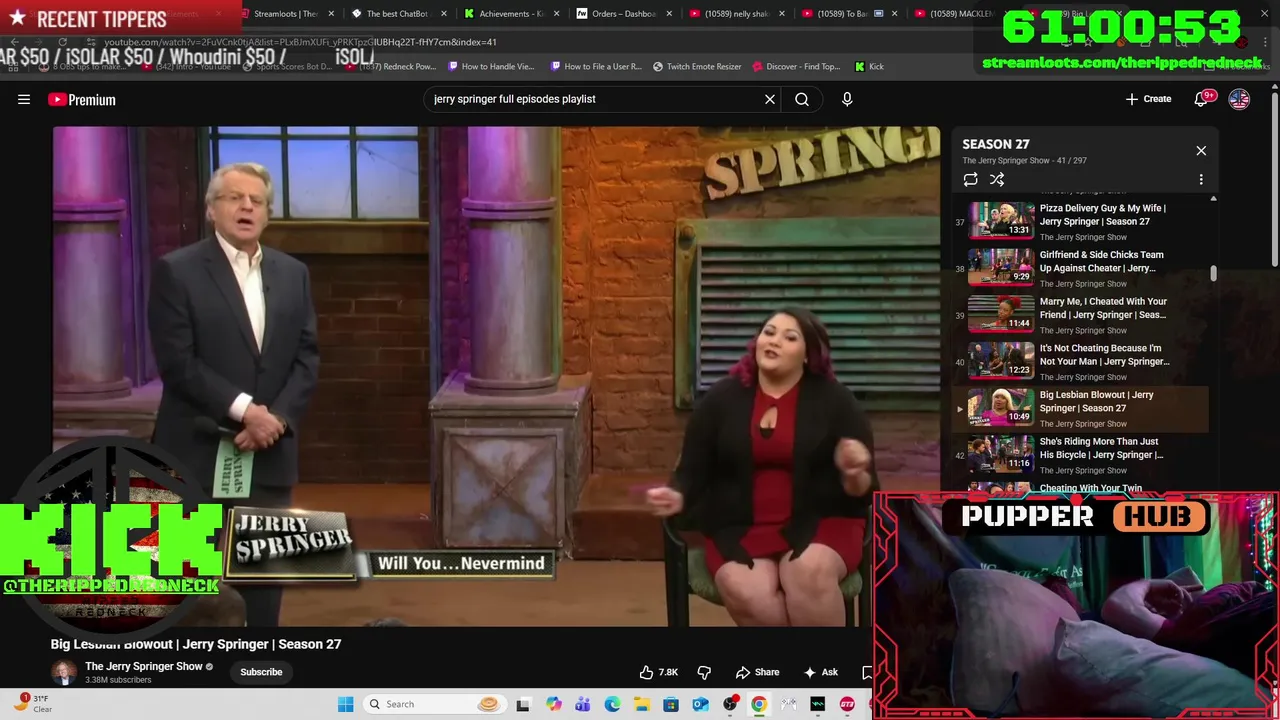
Task: Subscribe to The Jerry Springer Show
Action: (x=261, y=672)
